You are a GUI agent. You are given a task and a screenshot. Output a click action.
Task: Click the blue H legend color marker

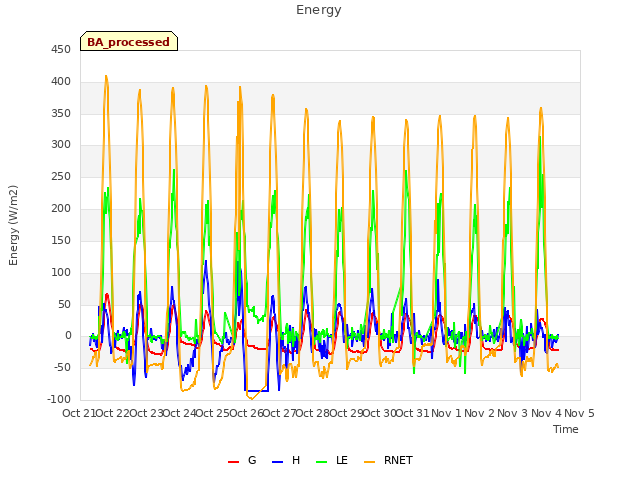point(277,462)
